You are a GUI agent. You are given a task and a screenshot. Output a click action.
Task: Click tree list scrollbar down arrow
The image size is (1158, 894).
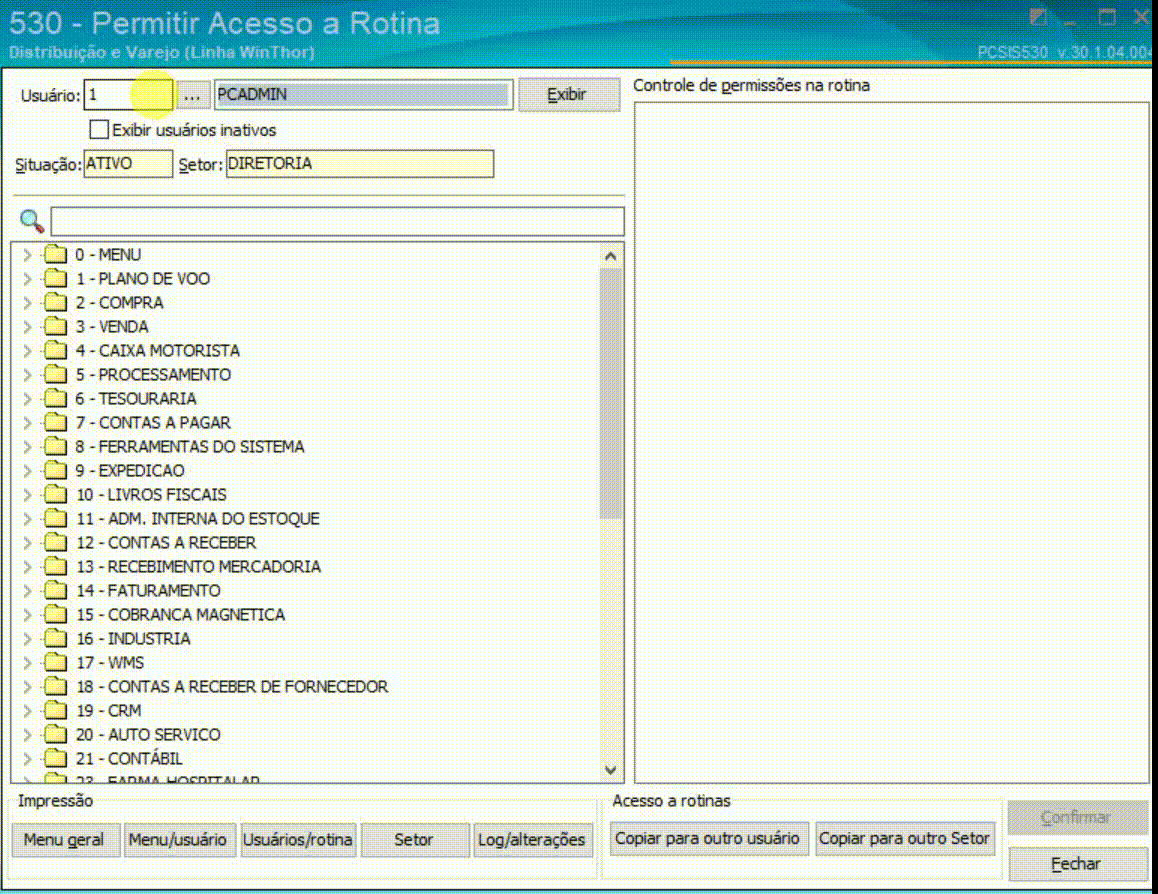point(611,770)
